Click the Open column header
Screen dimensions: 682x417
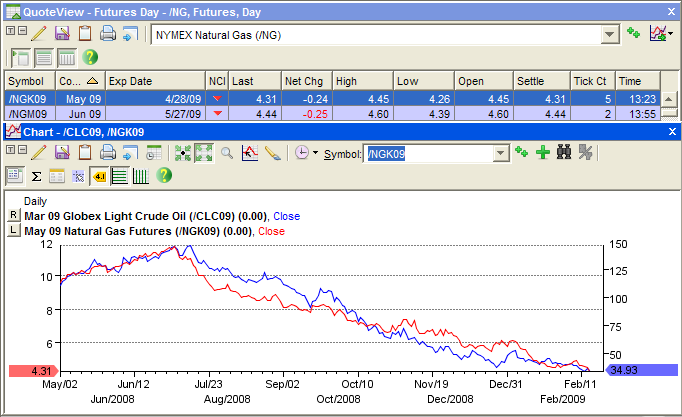pos(484,81)
